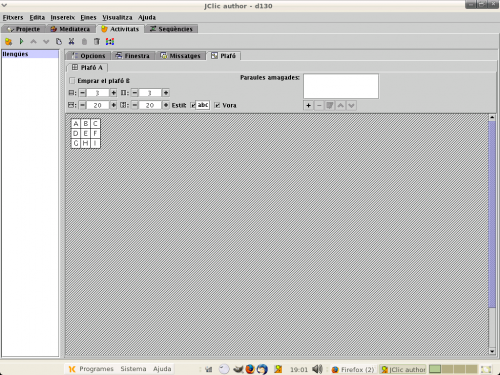Click the colorful grid tool icon

[x=110, y=41]
